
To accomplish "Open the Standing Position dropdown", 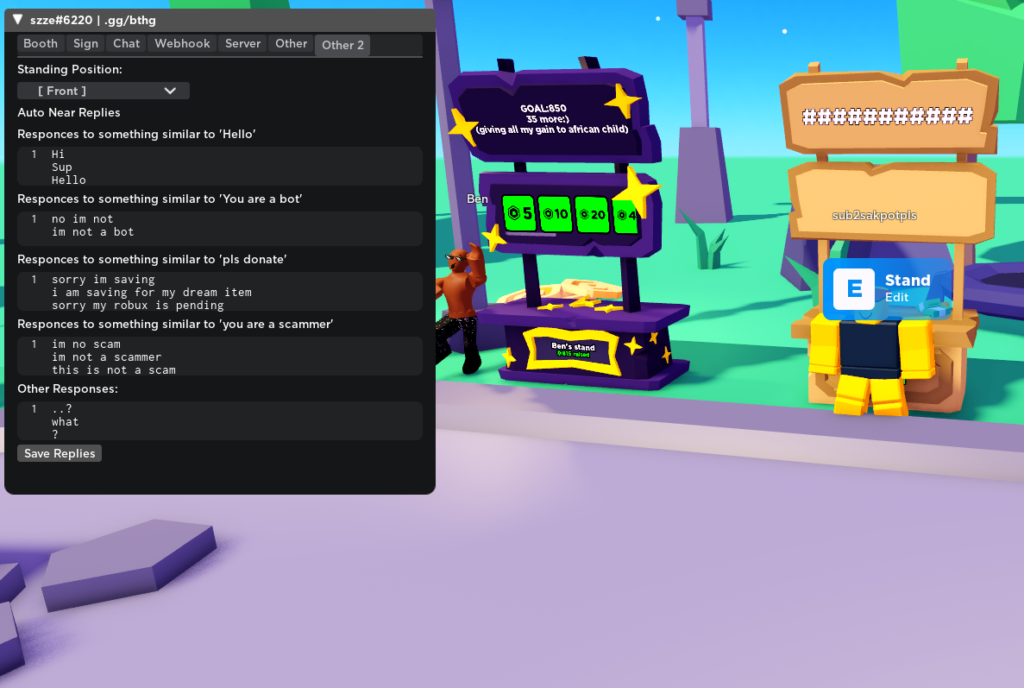I will click(x=103, y=91).
